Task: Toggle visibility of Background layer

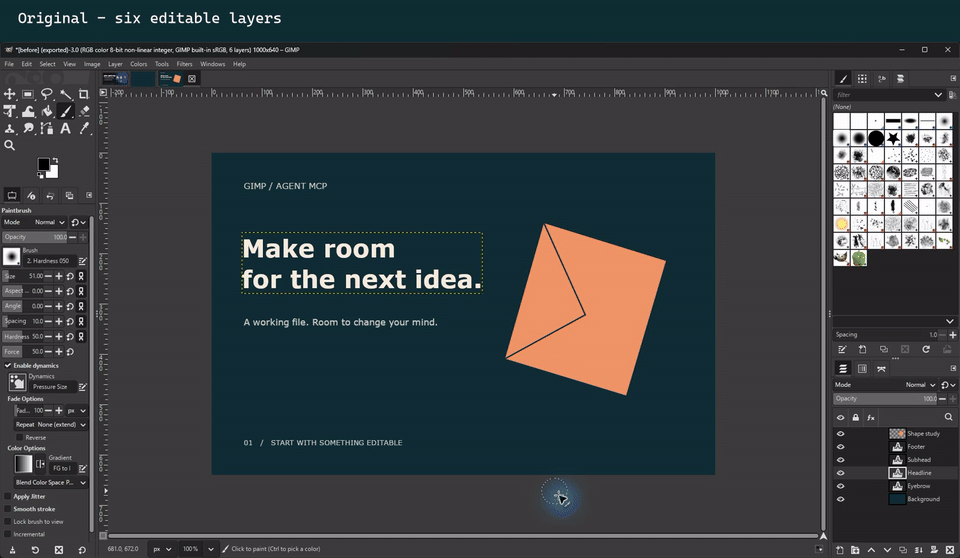Action: click(840, 499)
